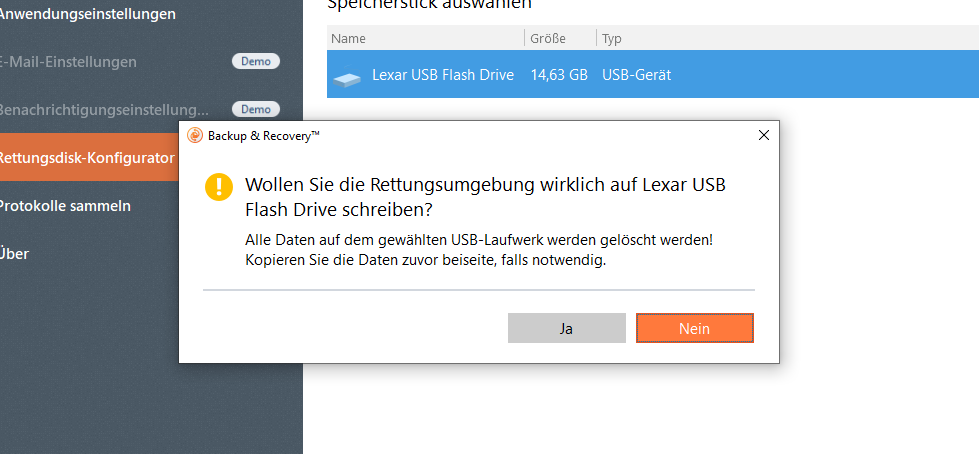979x454 pixels.
Task: Click the Demo badge beside Benachrichtigungseinstellungen
Action: (256, 109)
